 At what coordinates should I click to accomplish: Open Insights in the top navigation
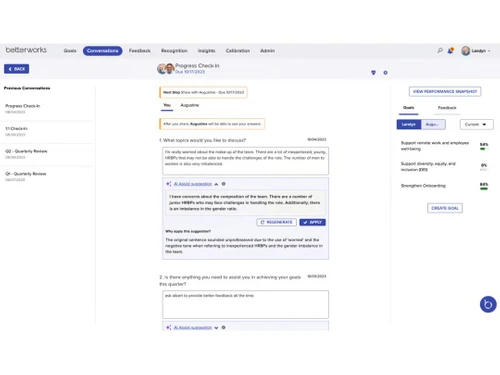pos(206,51)
